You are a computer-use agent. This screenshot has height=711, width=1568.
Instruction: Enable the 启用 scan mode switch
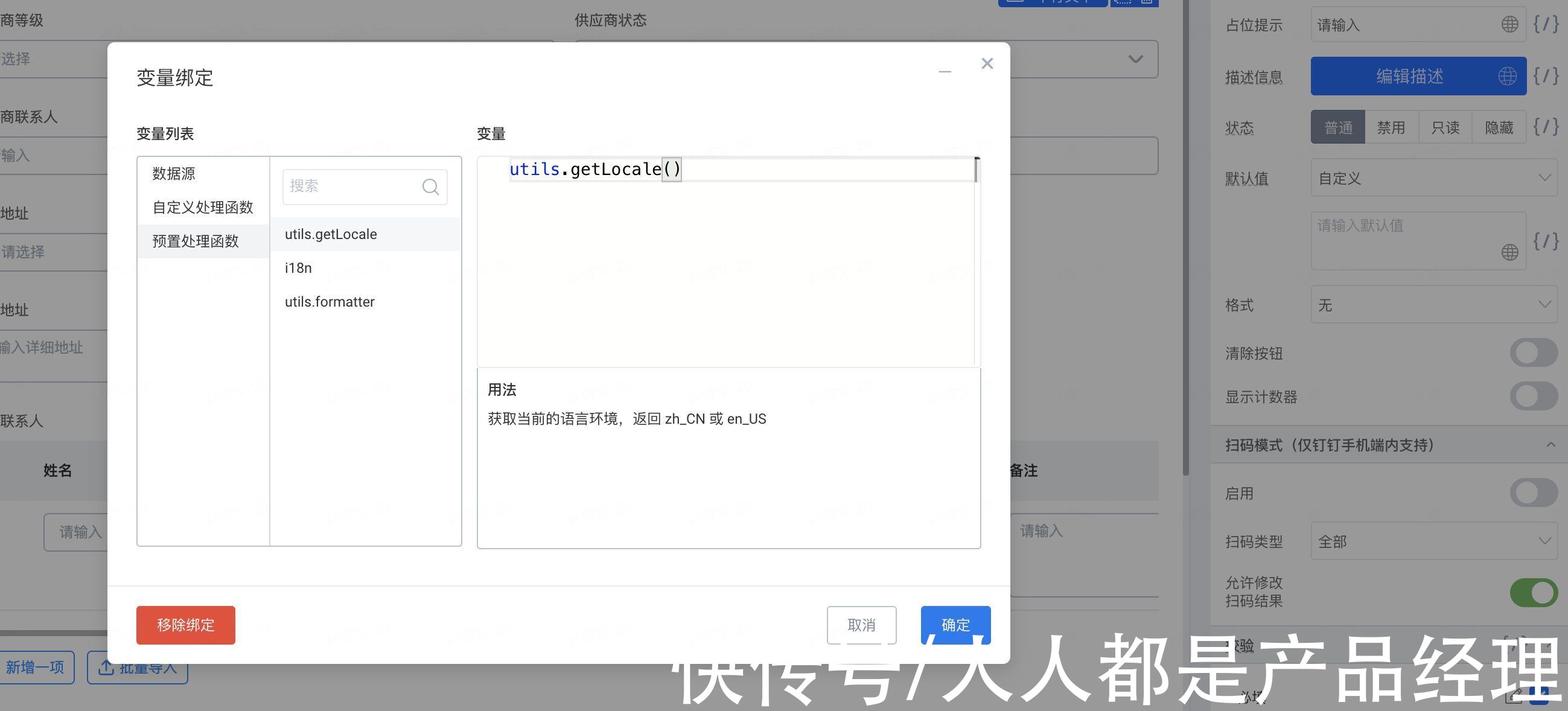coord(1534,493)
